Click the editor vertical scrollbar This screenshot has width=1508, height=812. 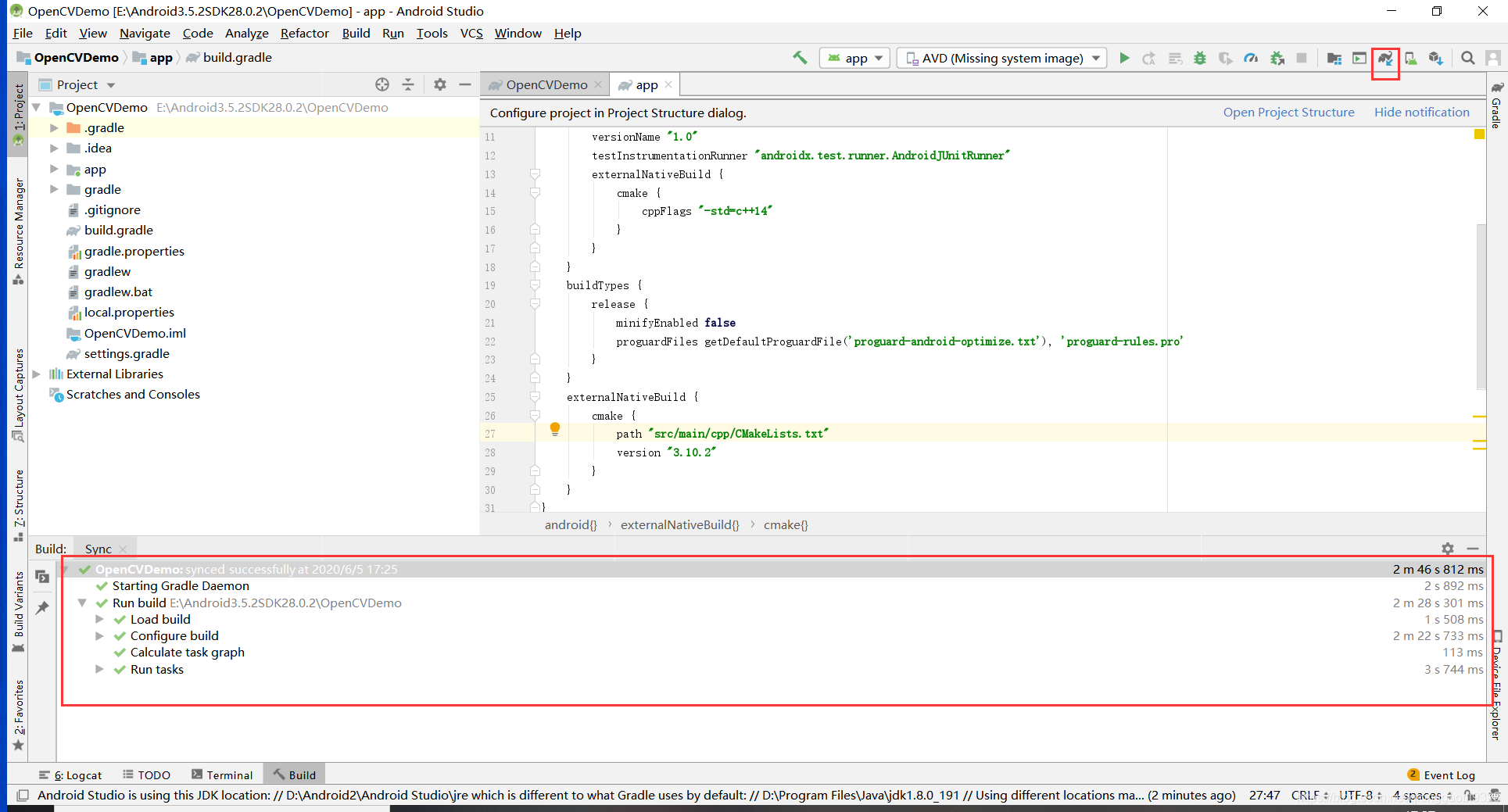pos(1481,306)
